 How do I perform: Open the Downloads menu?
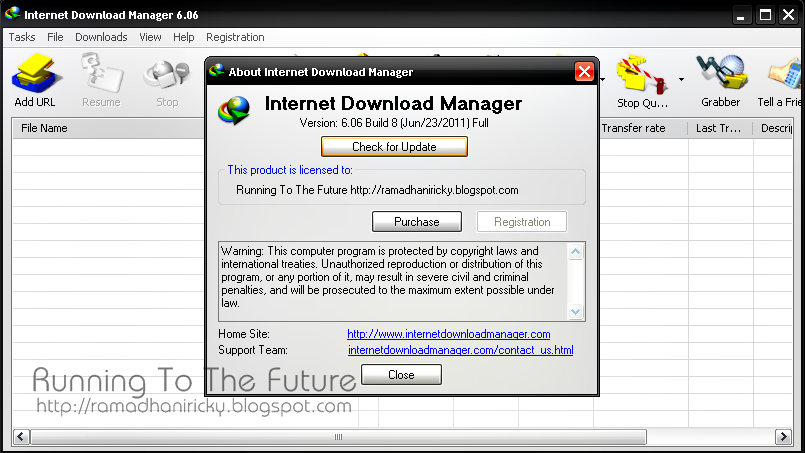(x=101, y=37)
